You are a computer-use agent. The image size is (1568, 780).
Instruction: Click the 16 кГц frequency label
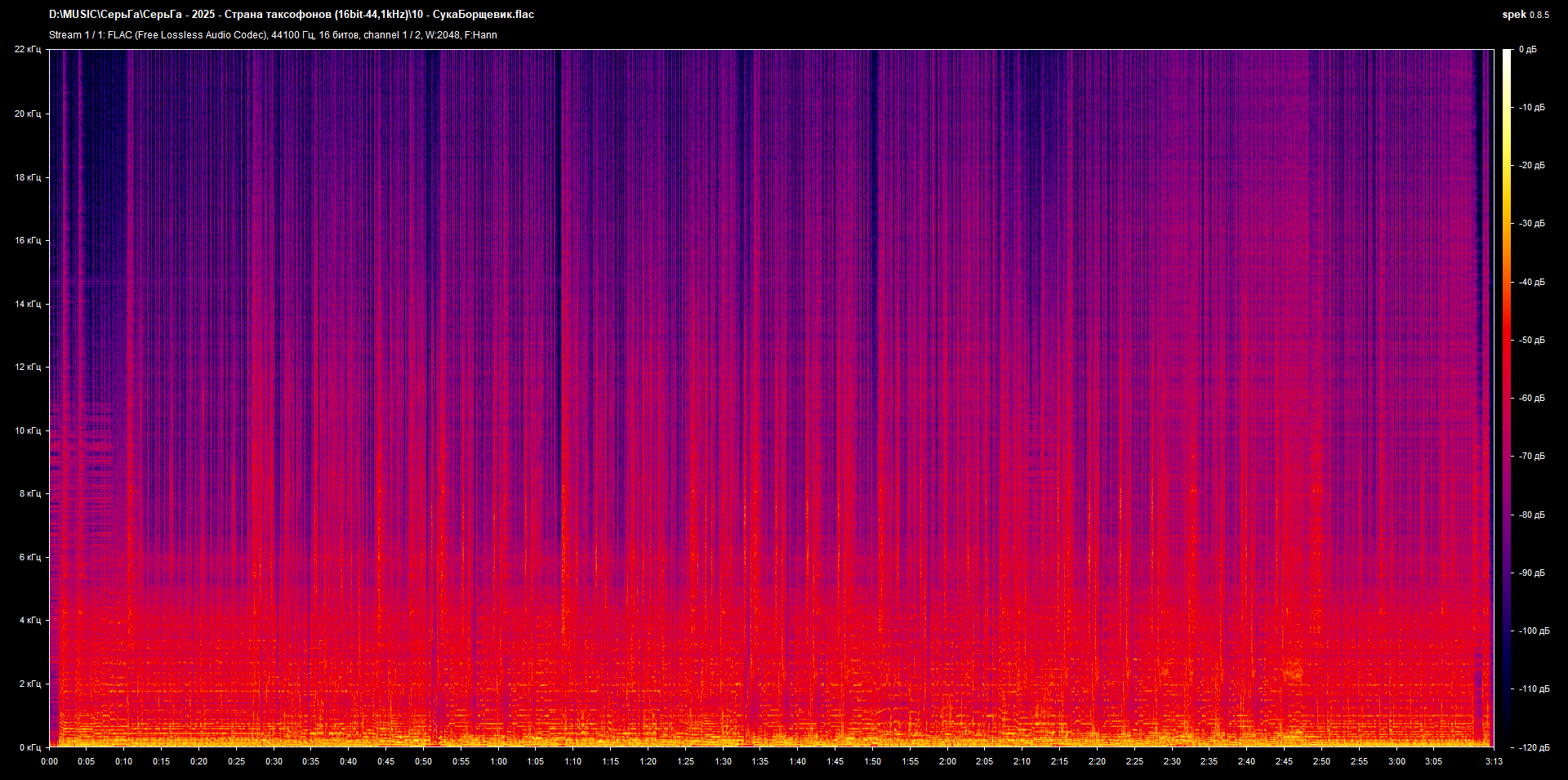27,240
